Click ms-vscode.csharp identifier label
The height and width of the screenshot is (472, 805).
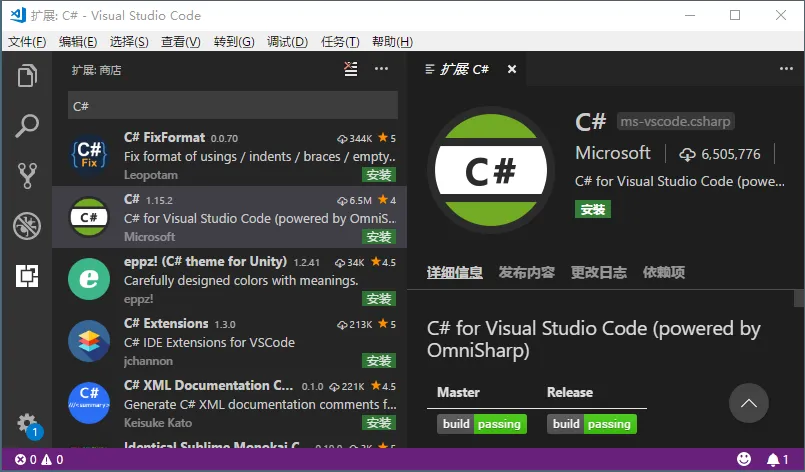pos(676,122)
